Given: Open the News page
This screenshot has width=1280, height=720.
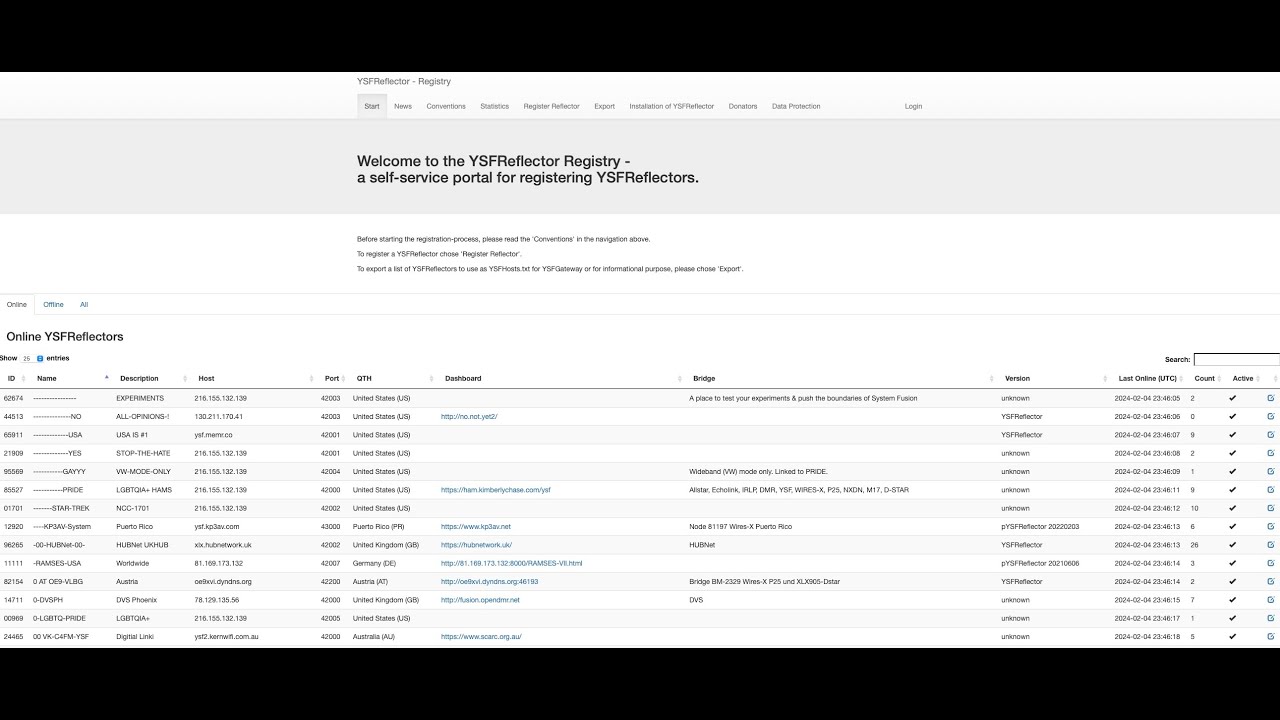Looking at the screenshot, I should tap(403, 106).
